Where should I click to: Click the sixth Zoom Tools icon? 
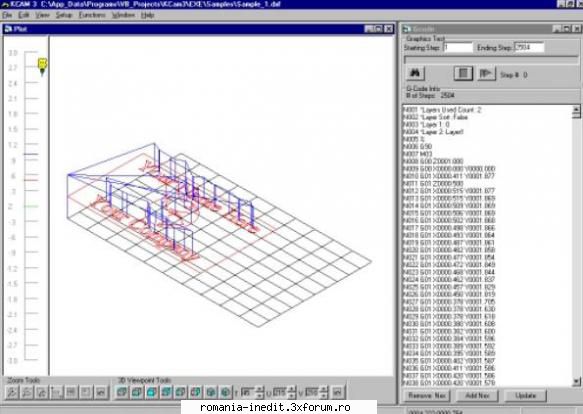[x=86, y=392]
